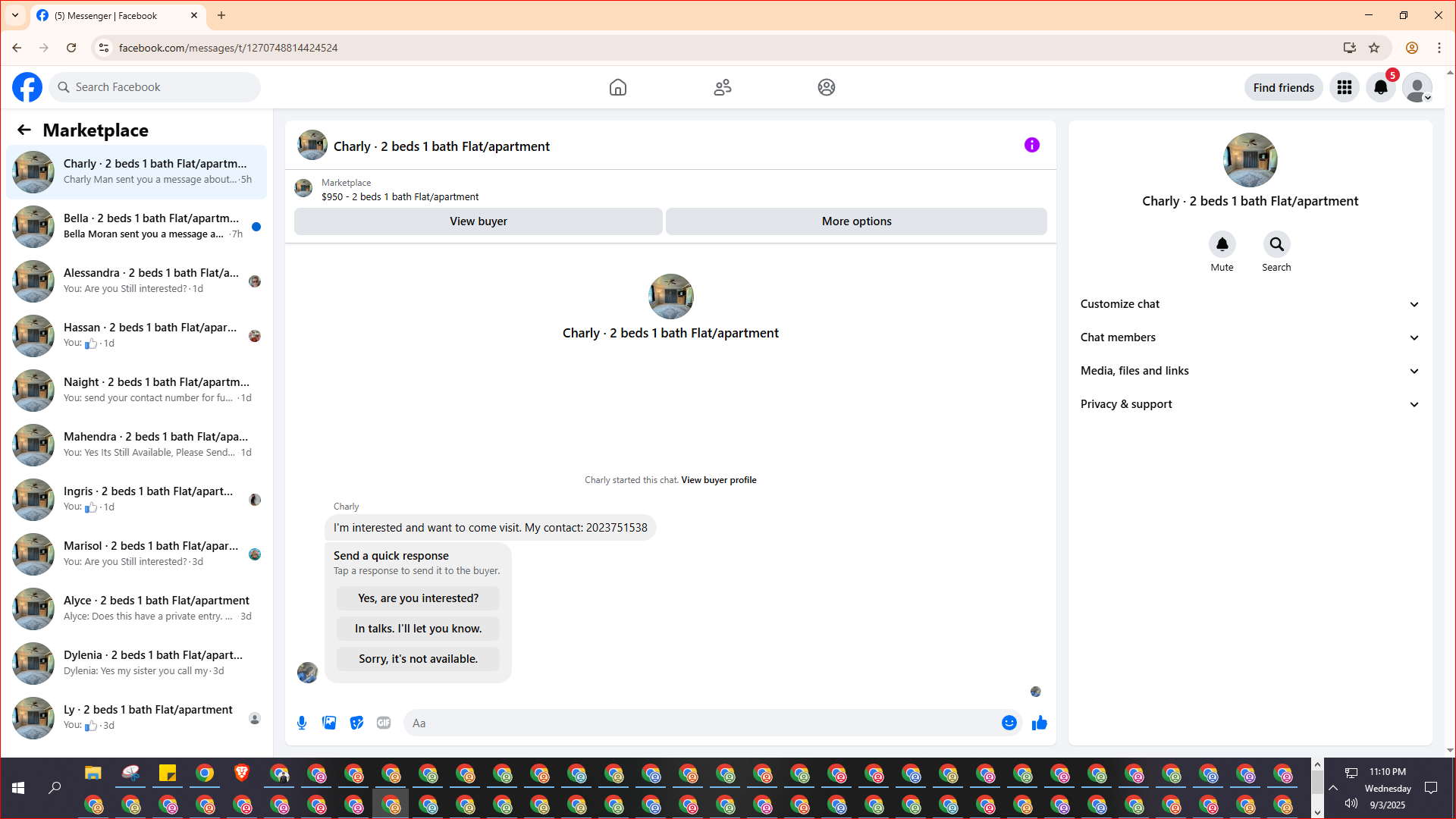The height and width of the screenshot is (819, 1456).
Task: Open the Friends icon in top navigation
Action: coord(723,87)
